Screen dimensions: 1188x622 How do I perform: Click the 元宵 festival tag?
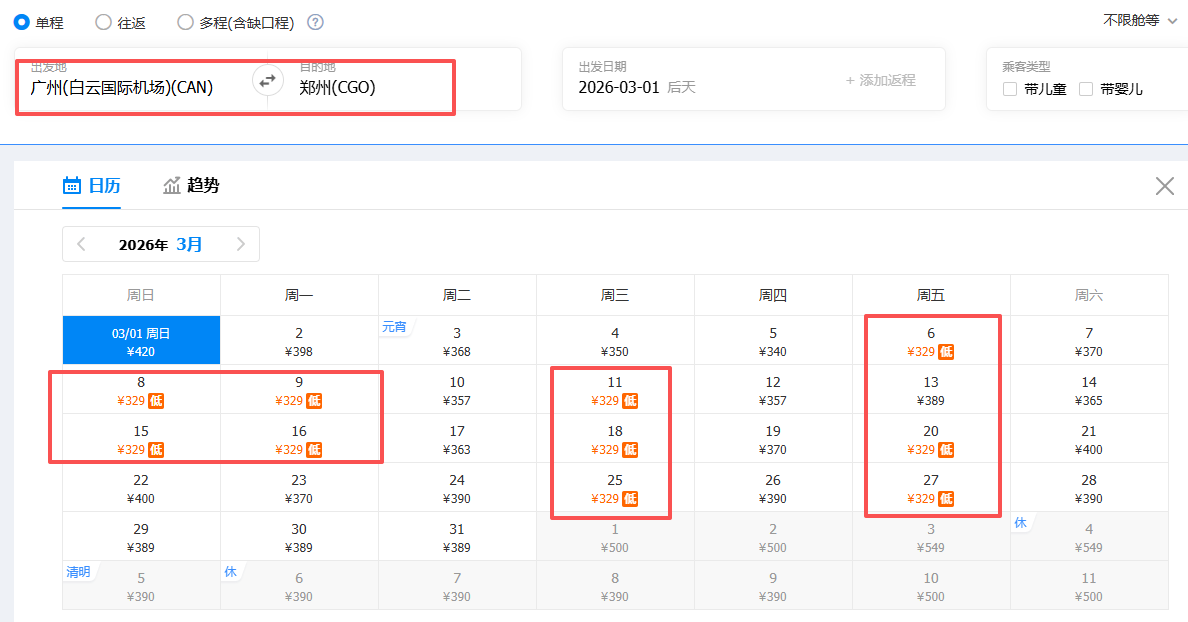394,327
